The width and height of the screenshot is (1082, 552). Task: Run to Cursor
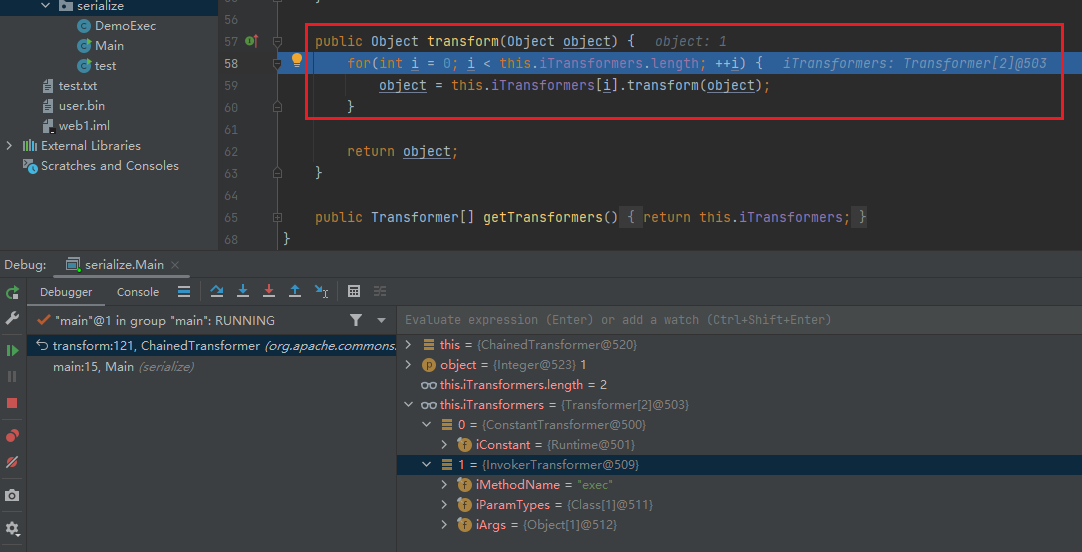click(322, 292)
